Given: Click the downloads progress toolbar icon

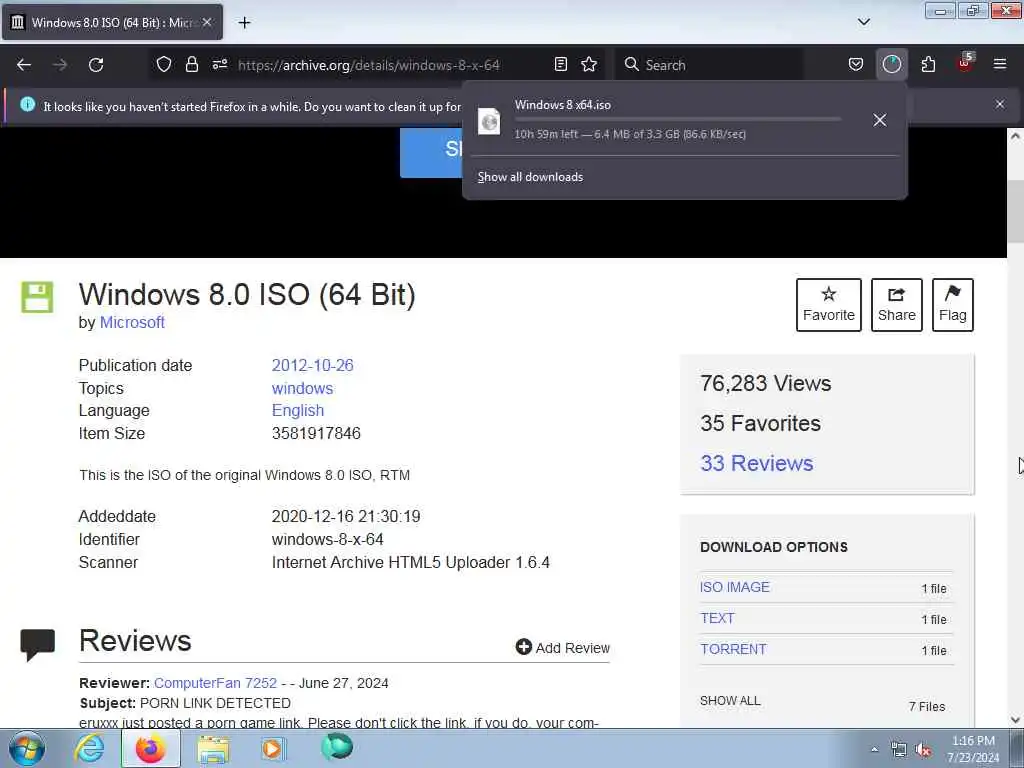Looking at the screenshot, I should click(891, 64).
